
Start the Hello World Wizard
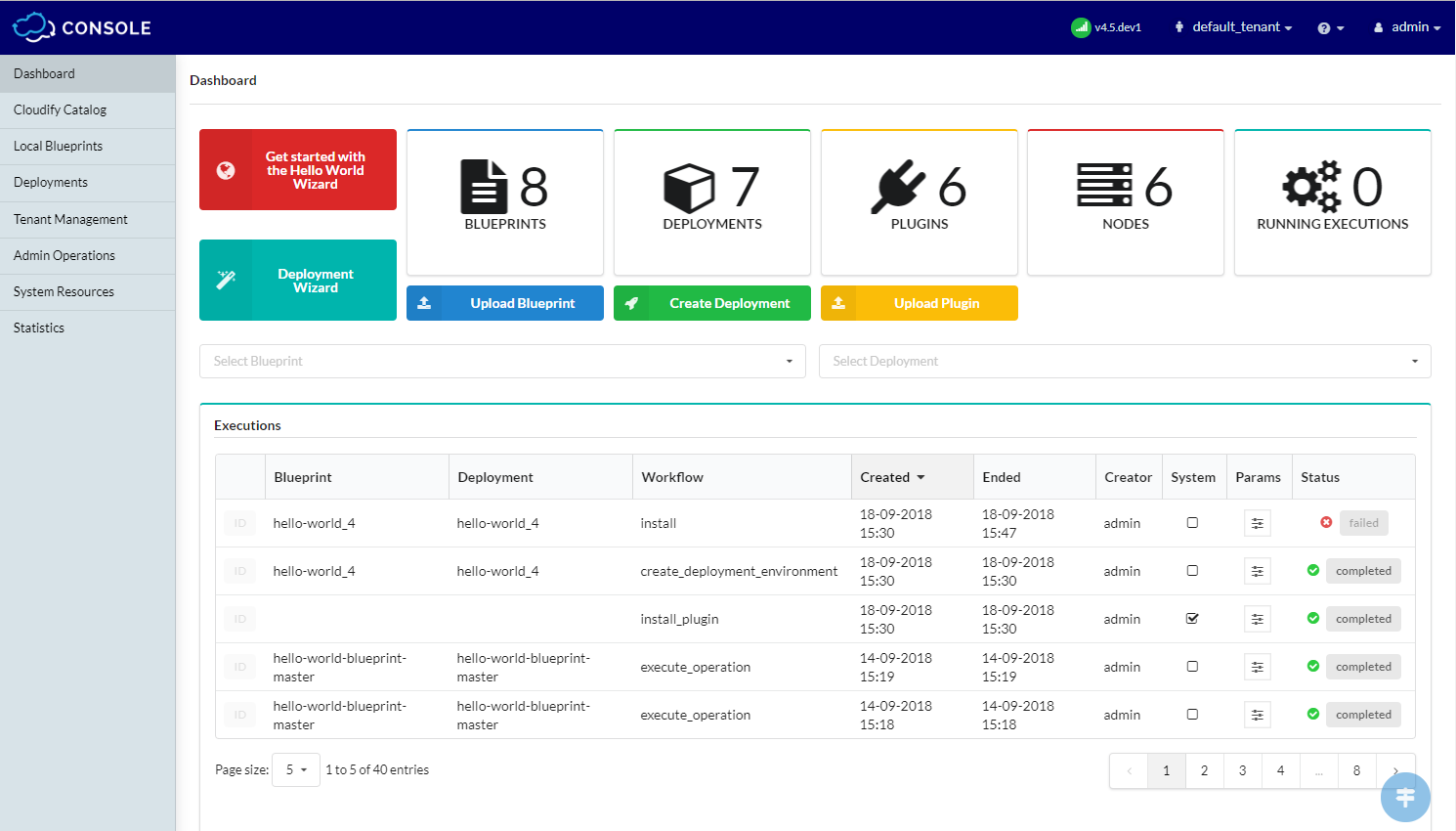[x=298, y=170]
